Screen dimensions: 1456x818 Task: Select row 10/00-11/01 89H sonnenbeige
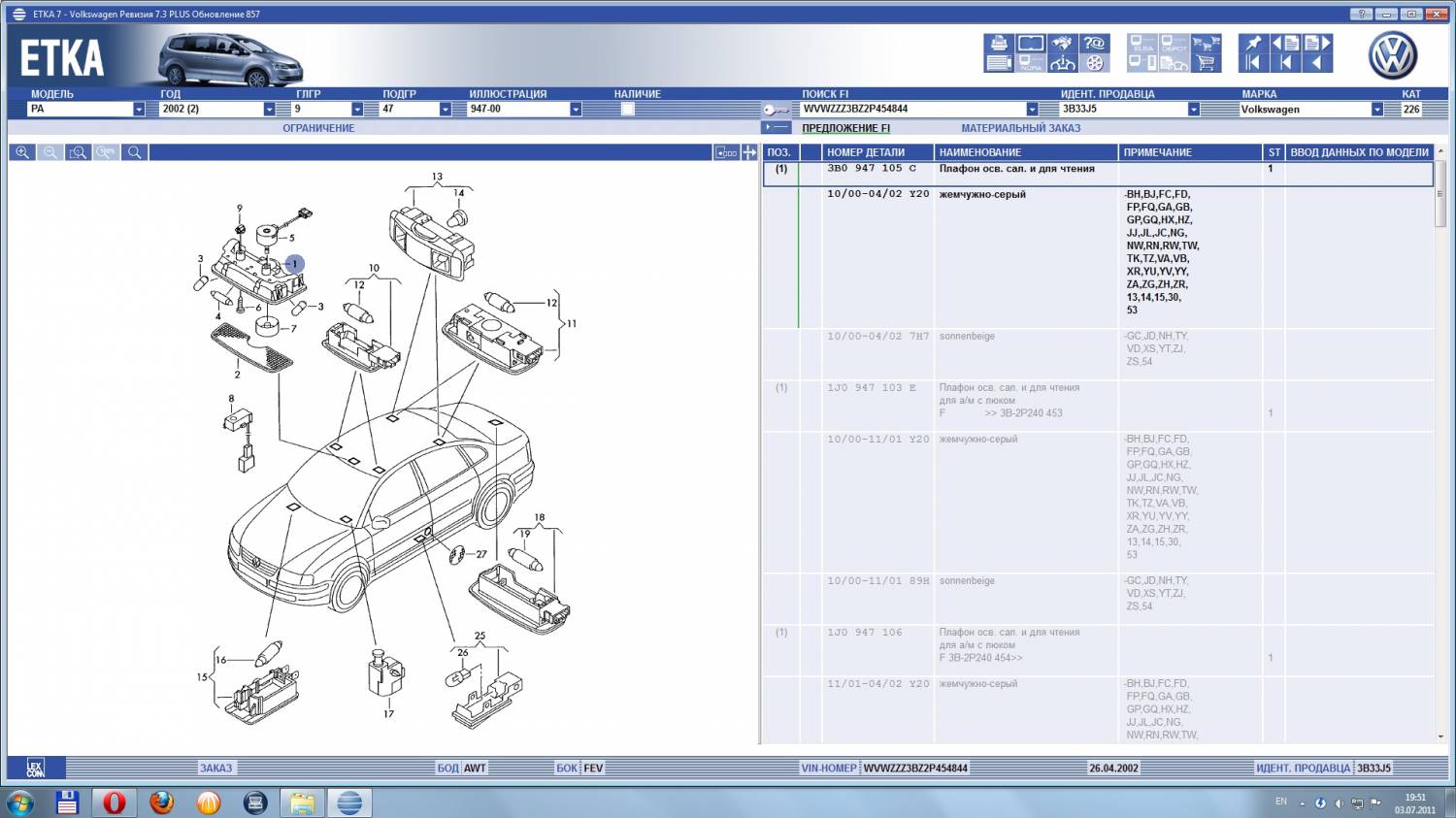click(x=1098, y=599)
